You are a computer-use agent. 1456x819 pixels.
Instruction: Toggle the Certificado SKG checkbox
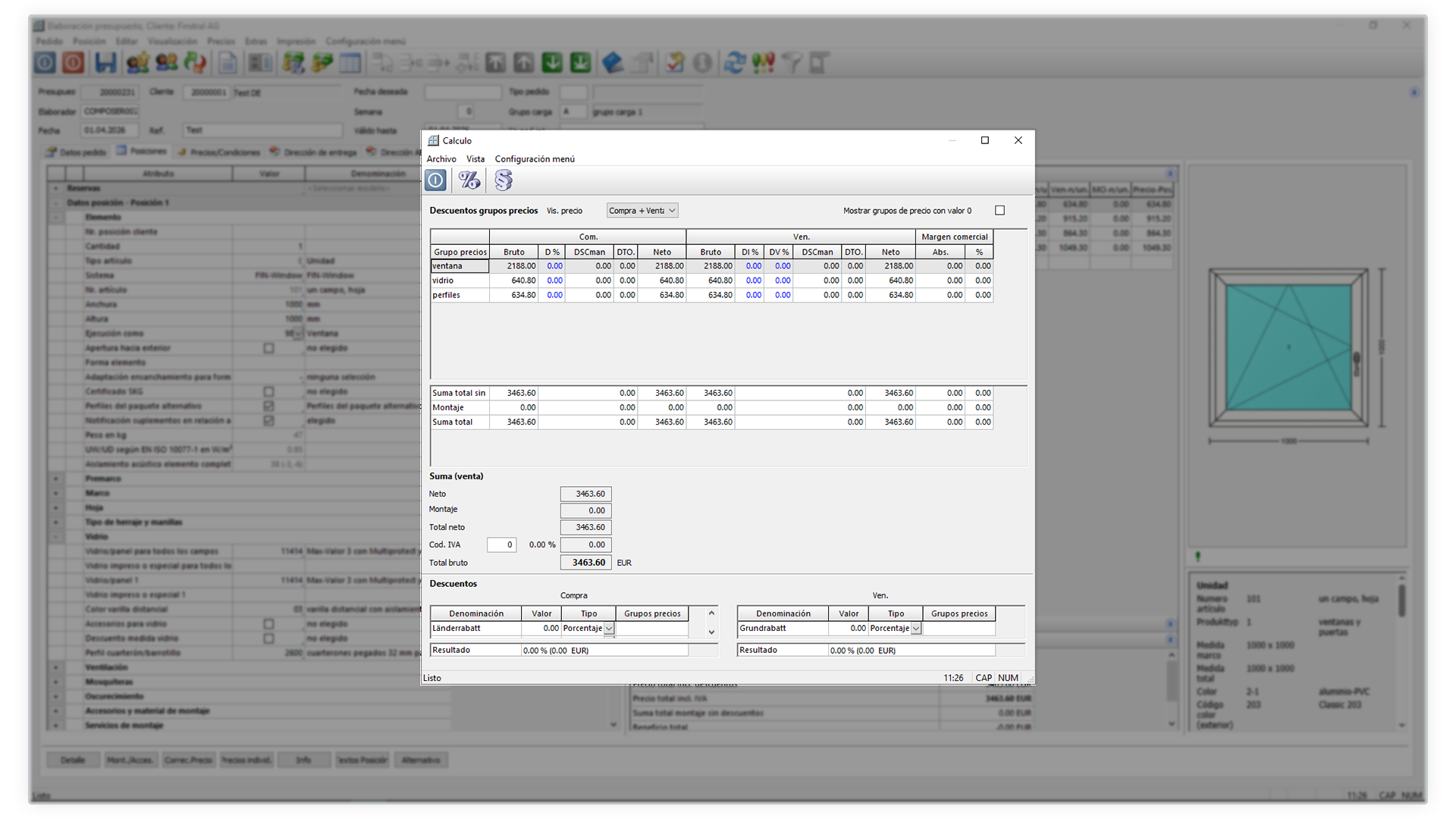(x=268, y=392)
